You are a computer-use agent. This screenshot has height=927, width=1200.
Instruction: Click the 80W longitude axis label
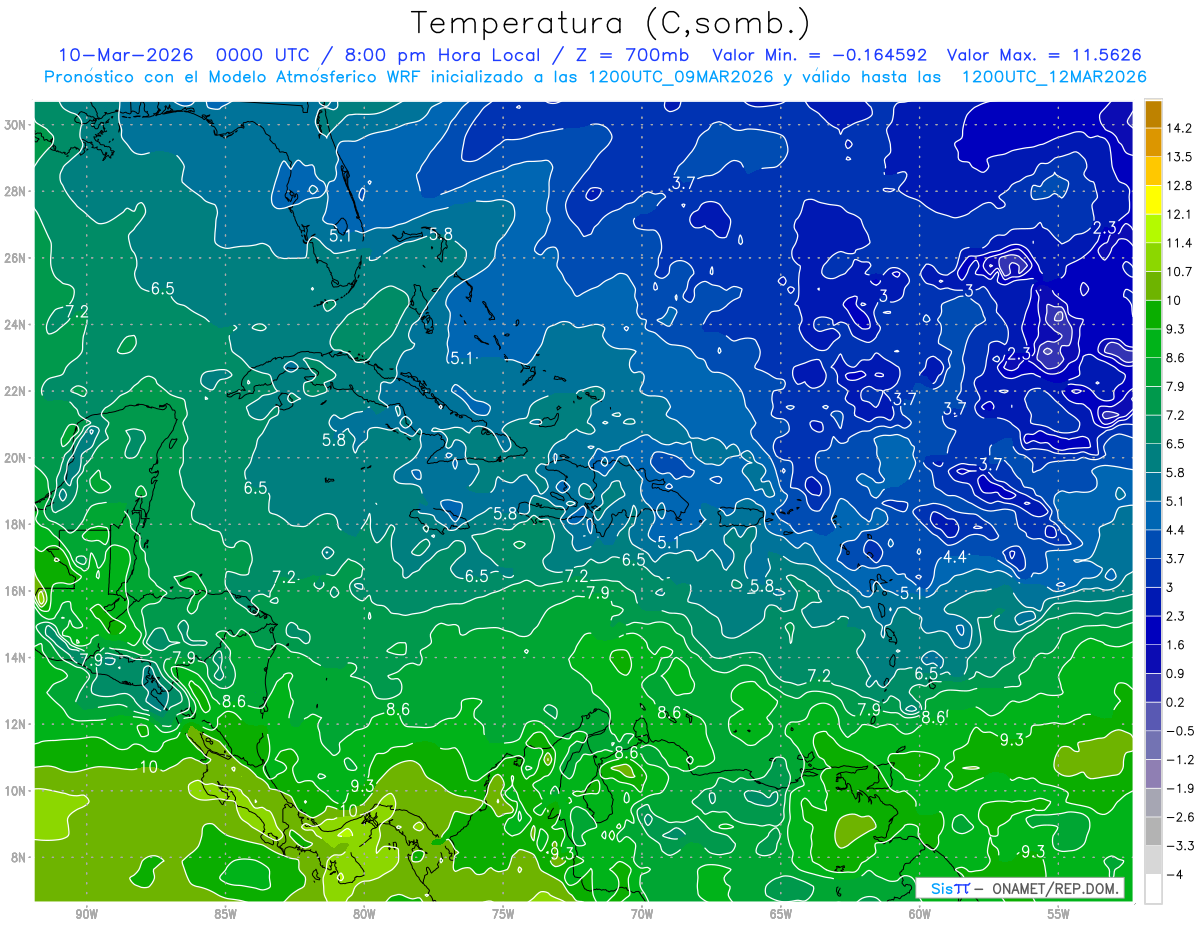point(364,914)
